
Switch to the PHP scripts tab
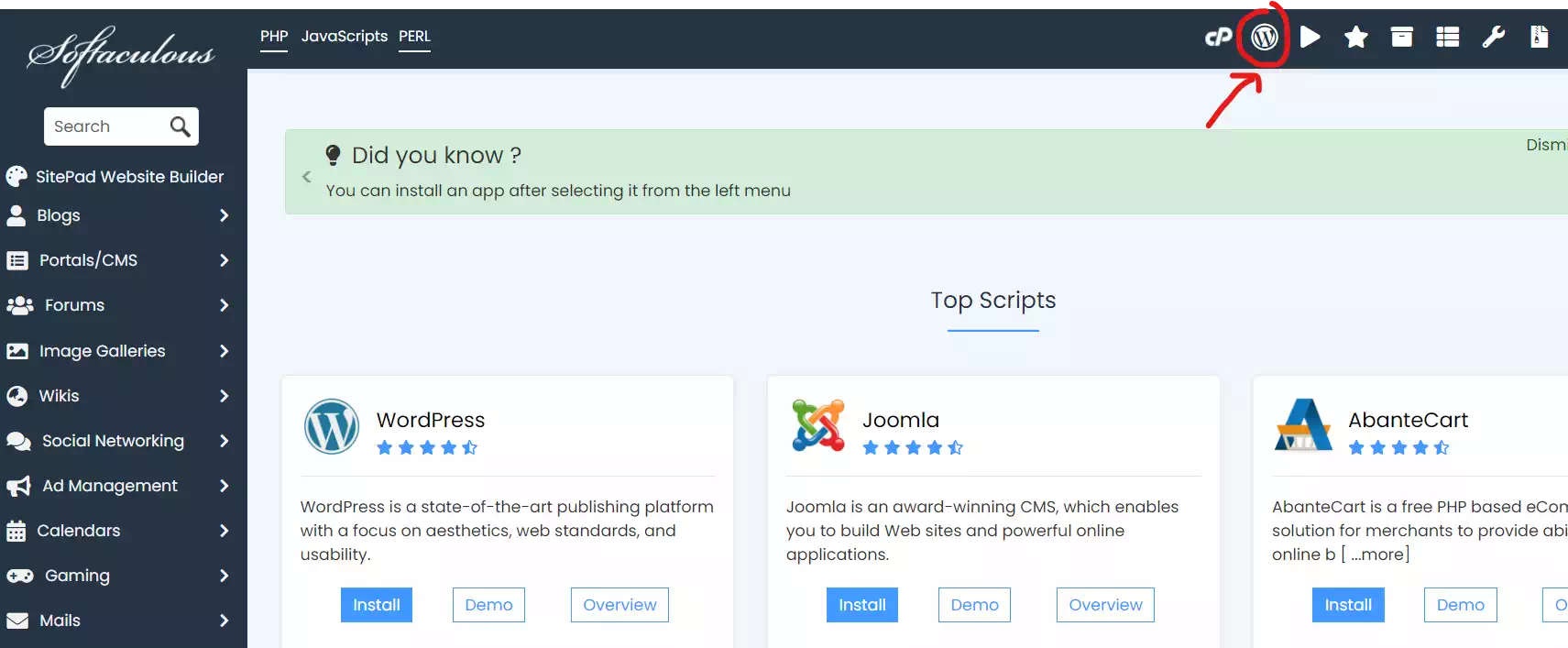pos(274,37)
